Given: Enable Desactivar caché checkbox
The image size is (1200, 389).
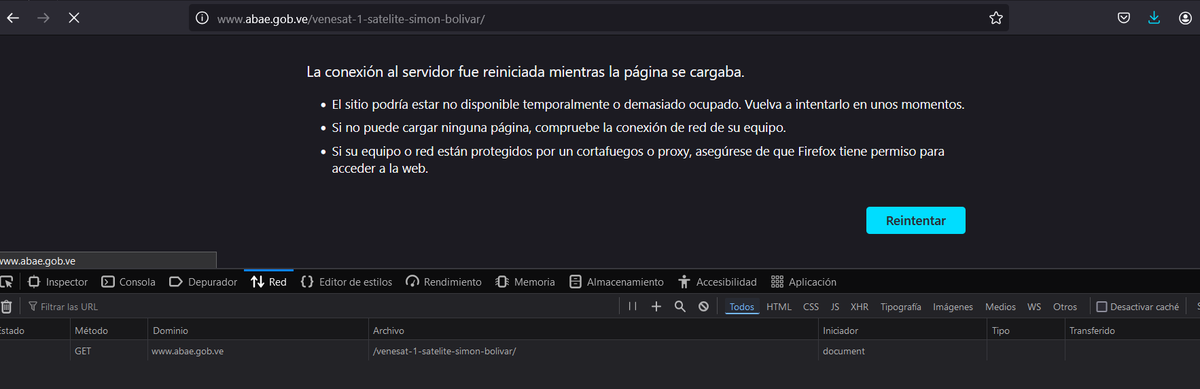Looking at the screenshot, I should pos(1101,307).
